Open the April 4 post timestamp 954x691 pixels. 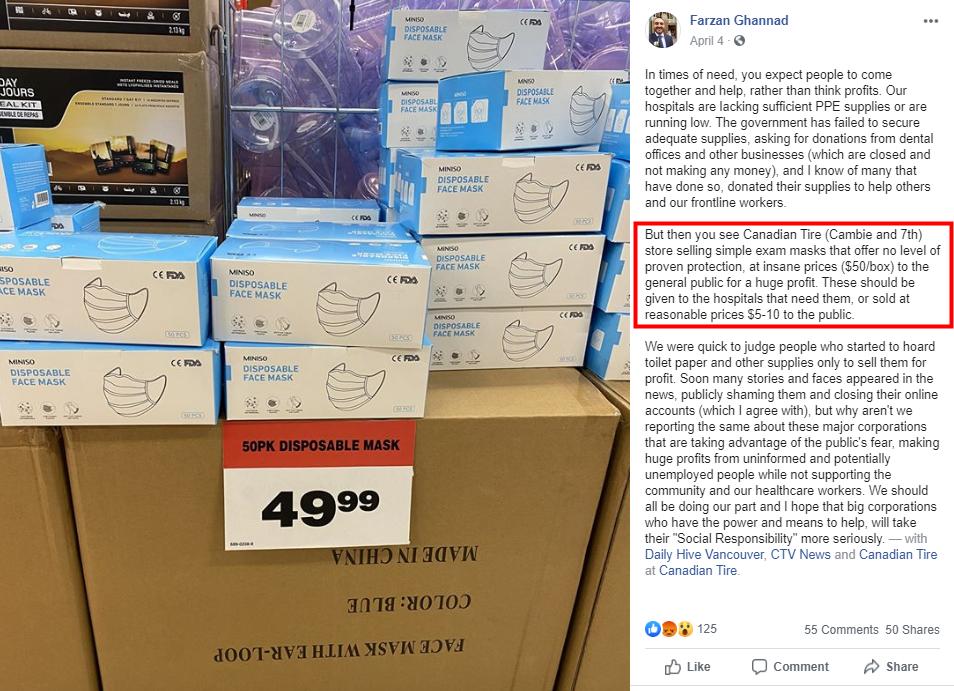tap(706, 41)
